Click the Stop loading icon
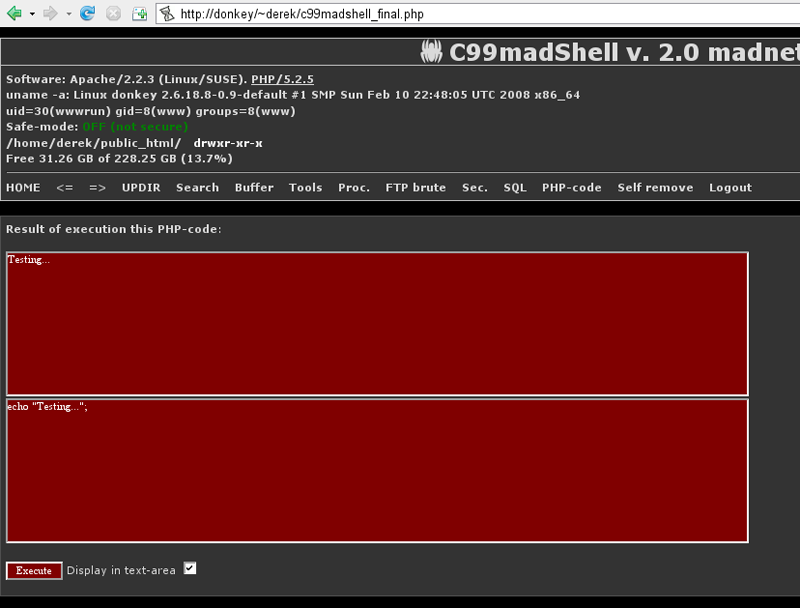 [113, 13]
